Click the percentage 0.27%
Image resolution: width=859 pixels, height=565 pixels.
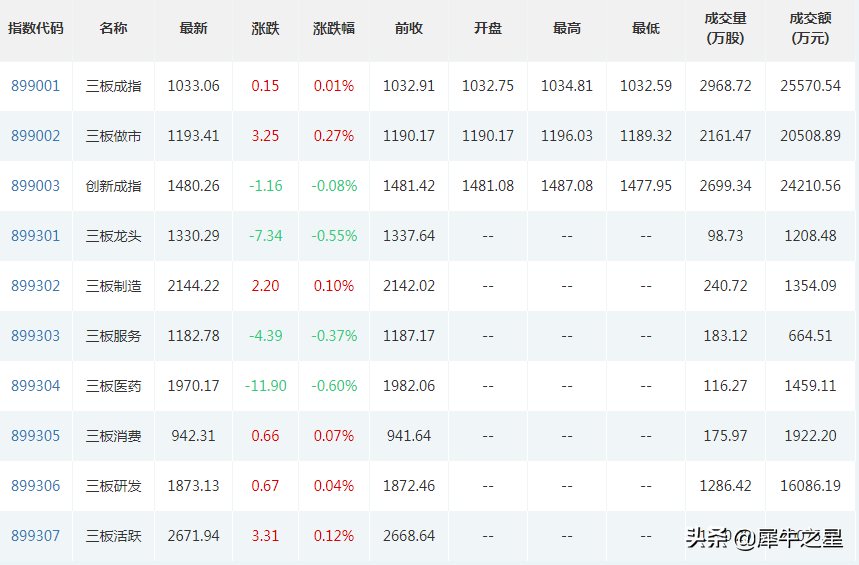tap(334, 136)
